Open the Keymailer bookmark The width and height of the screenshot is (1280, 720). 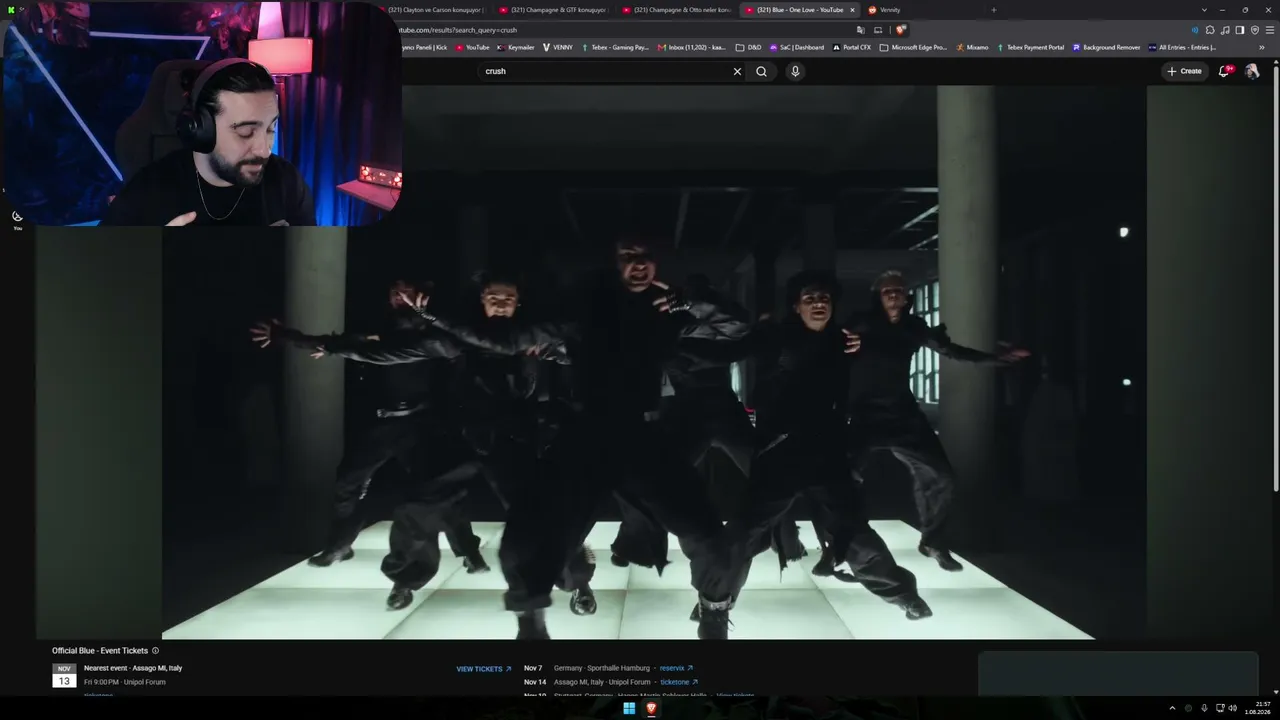click(516, 47)
